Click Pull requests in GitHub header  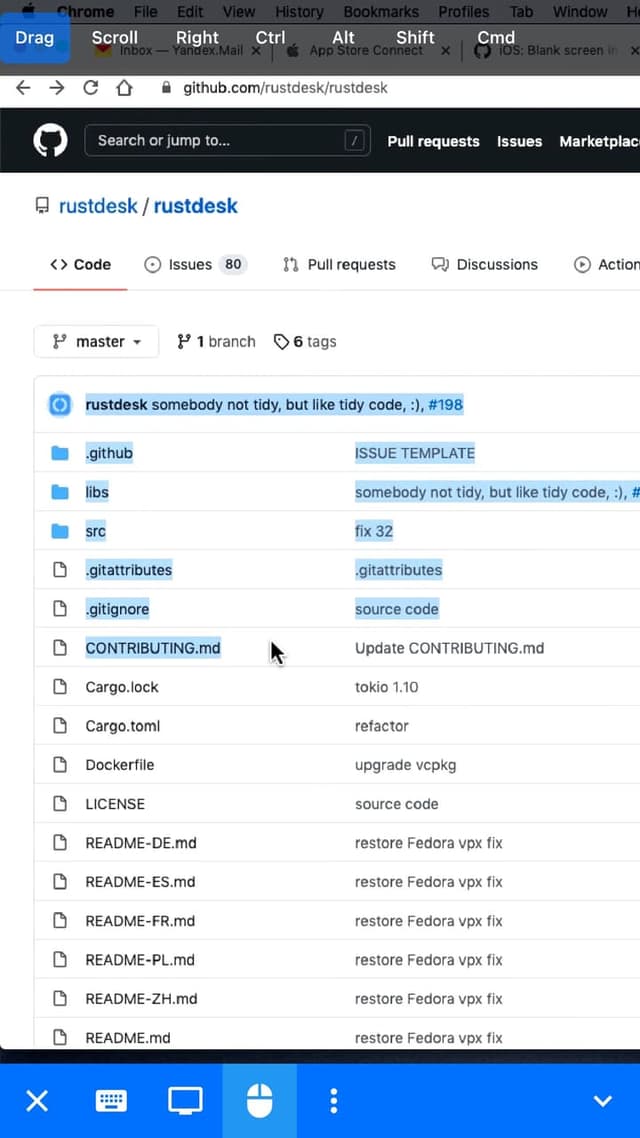(433, 142)
